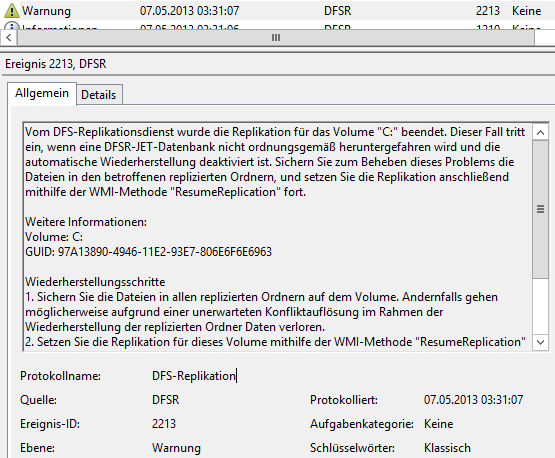Open the Details tab
555x458 pixels.
point(99,95)
